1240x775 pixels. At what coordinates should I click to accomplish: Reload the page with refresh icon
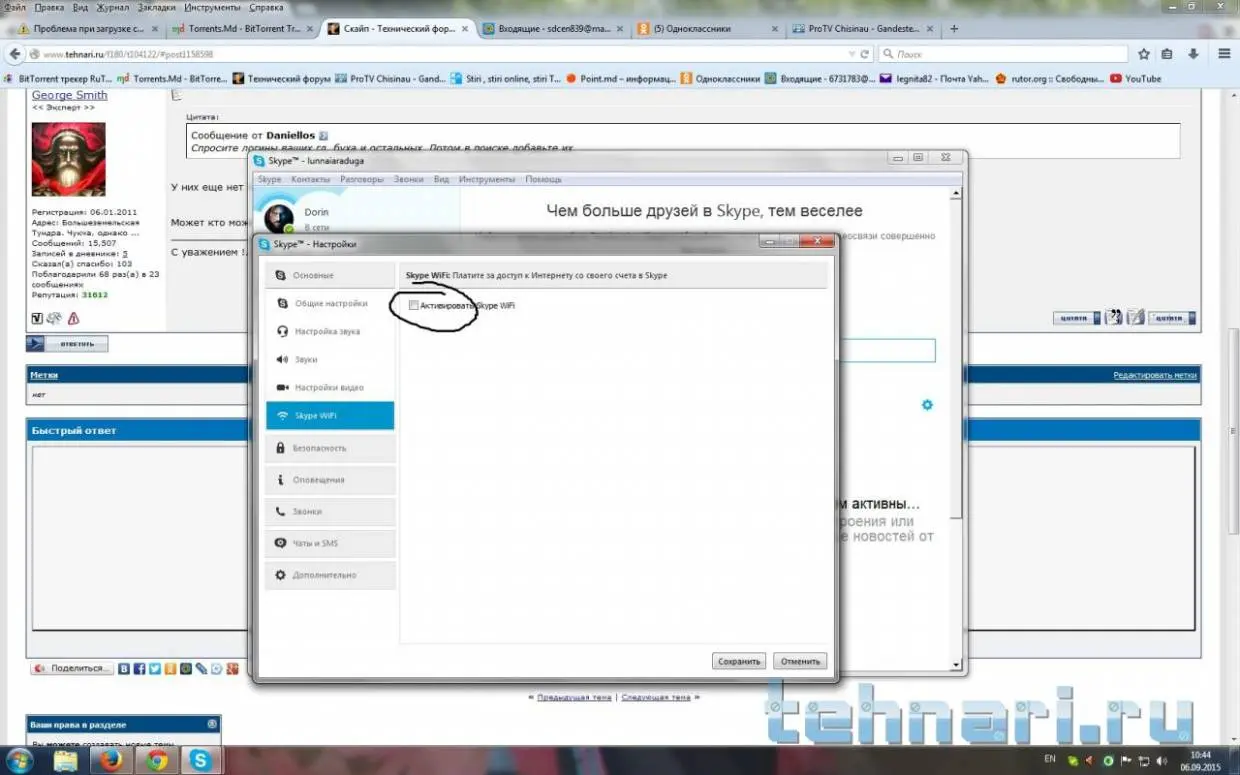click(x=864, y=54)
